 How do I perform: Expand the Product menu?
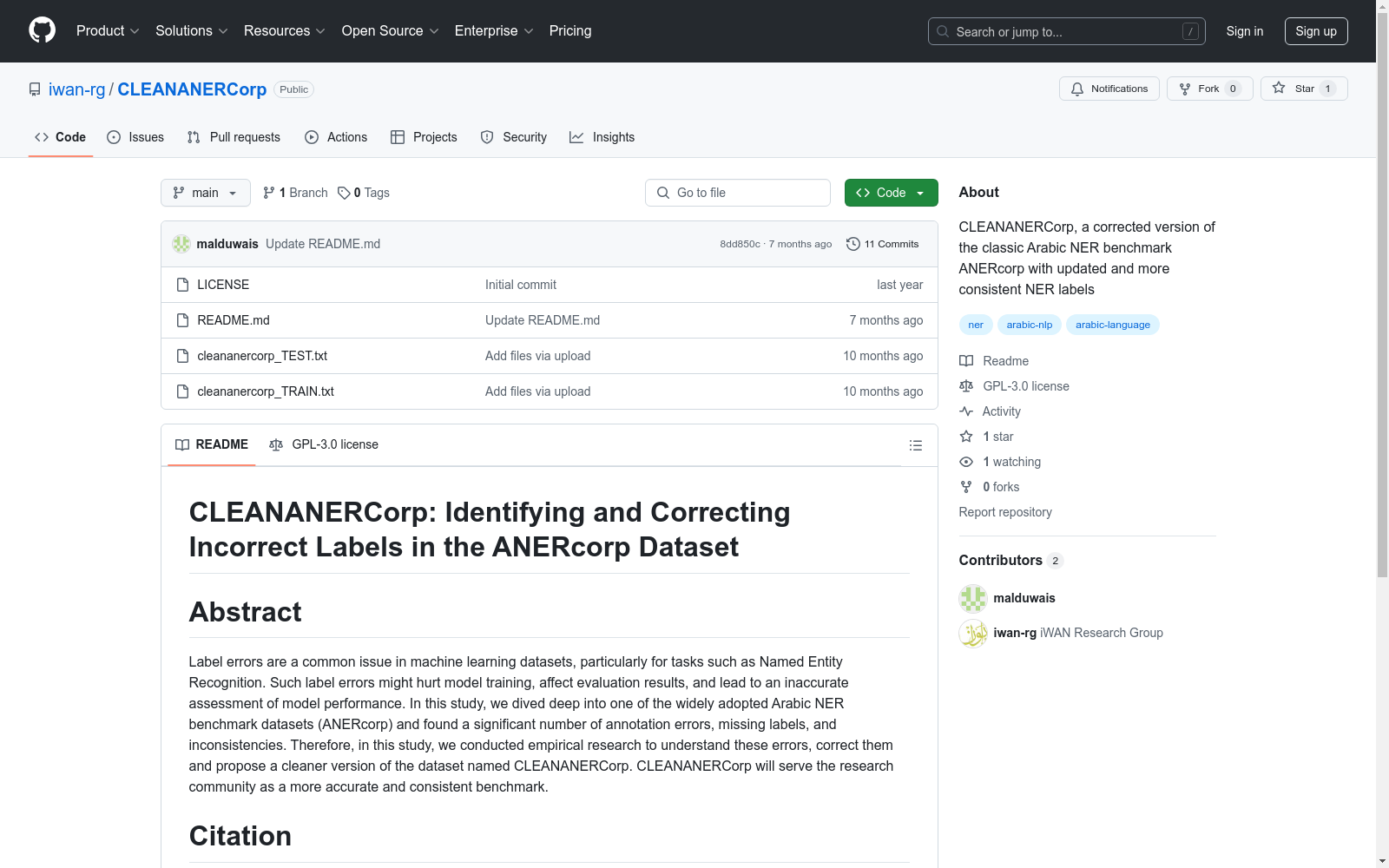[x=108, y=31]
